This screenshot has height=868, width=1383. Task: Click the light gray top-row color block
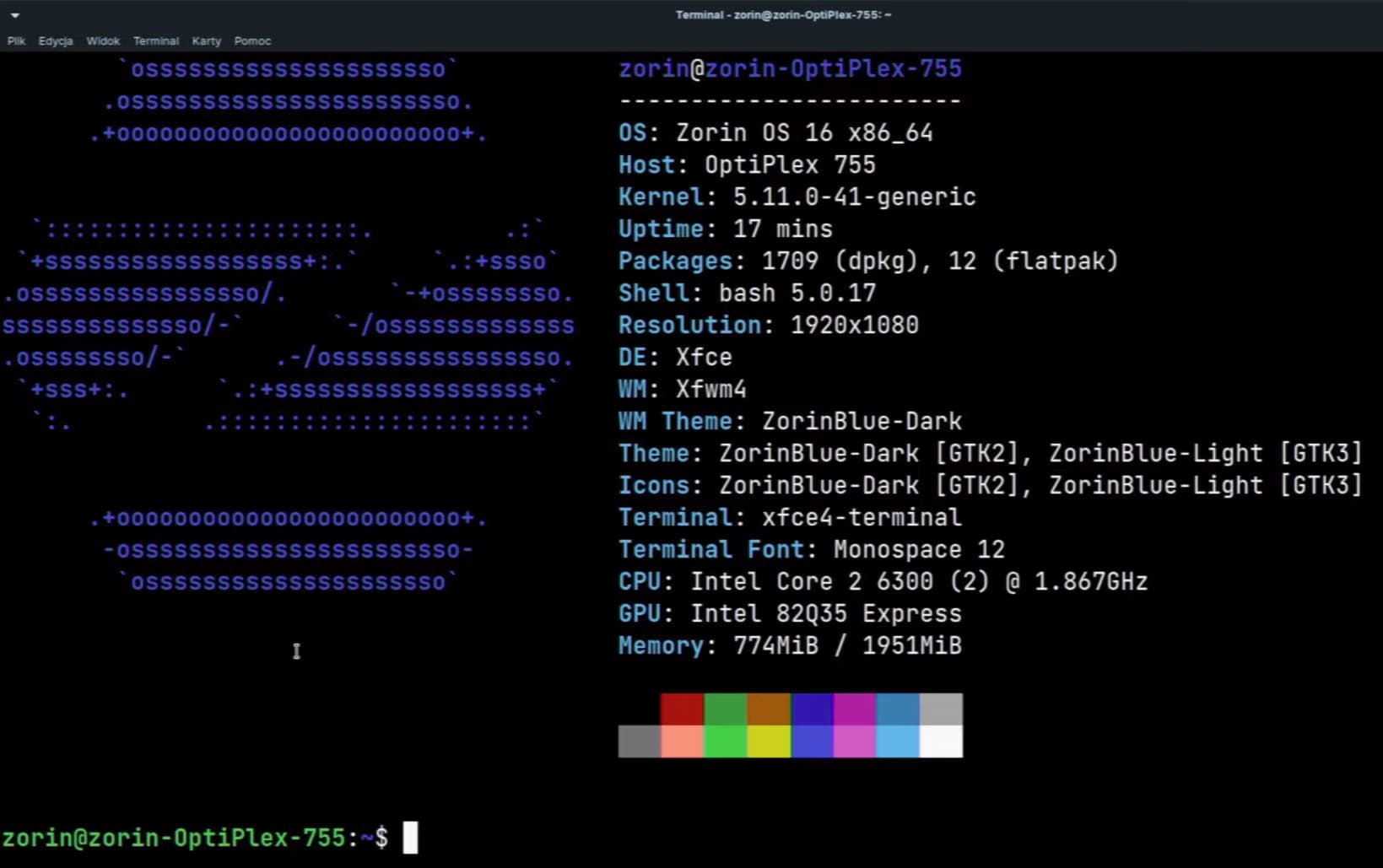click(x=941, y=709)
